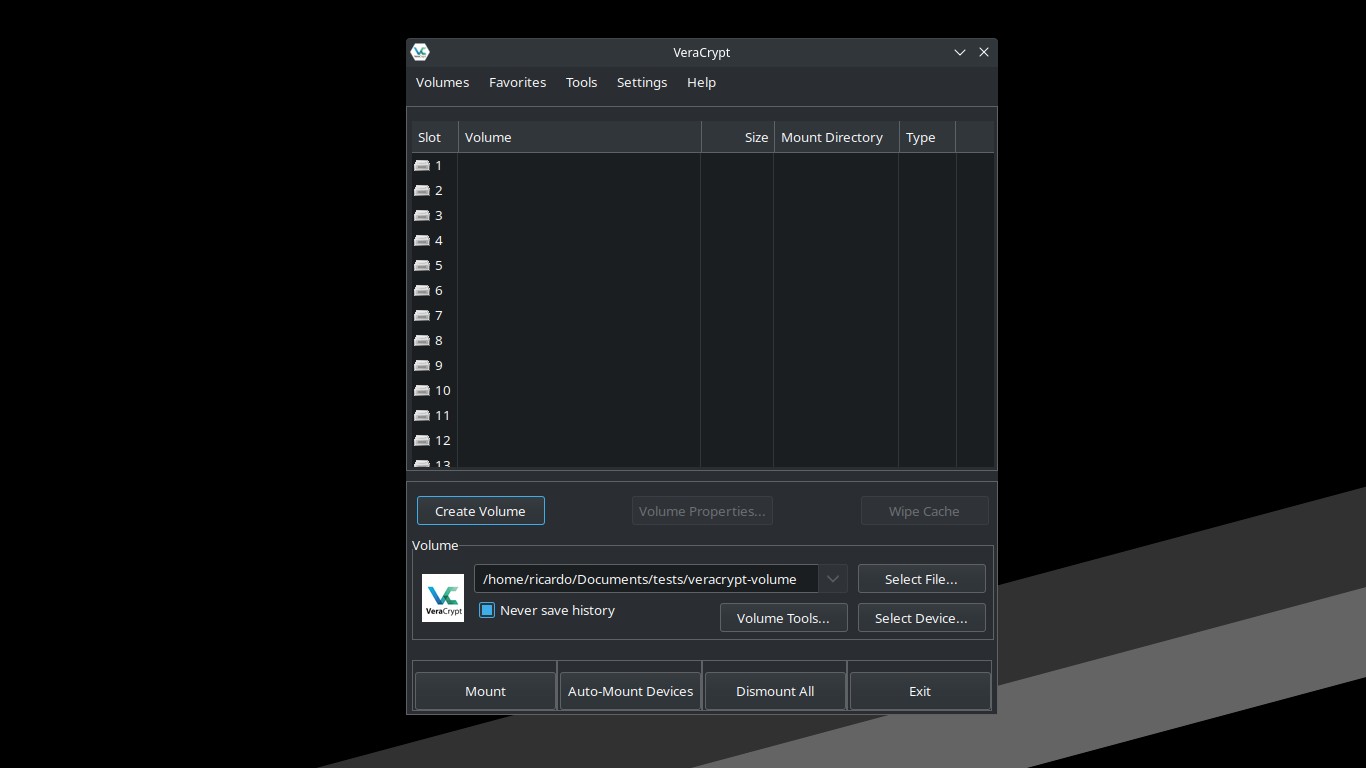Open the Volumes menu

442,83
